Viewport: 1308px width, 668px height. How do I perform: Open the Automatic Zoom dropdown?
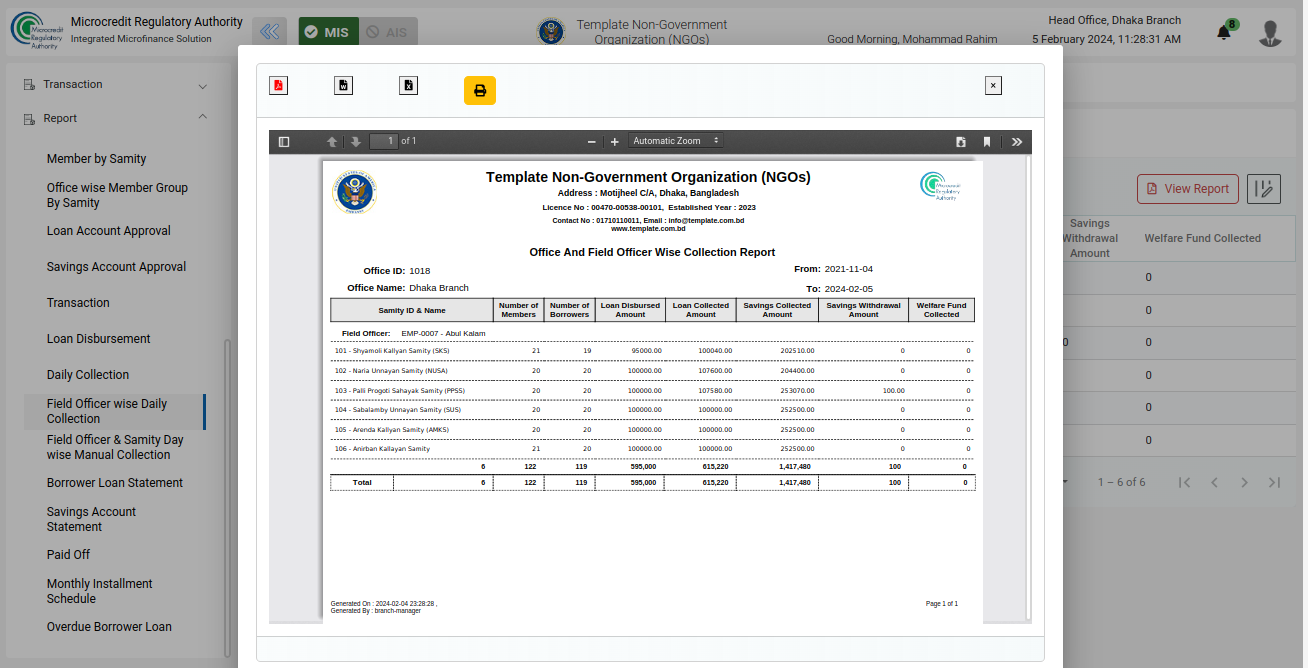(676, 141)
